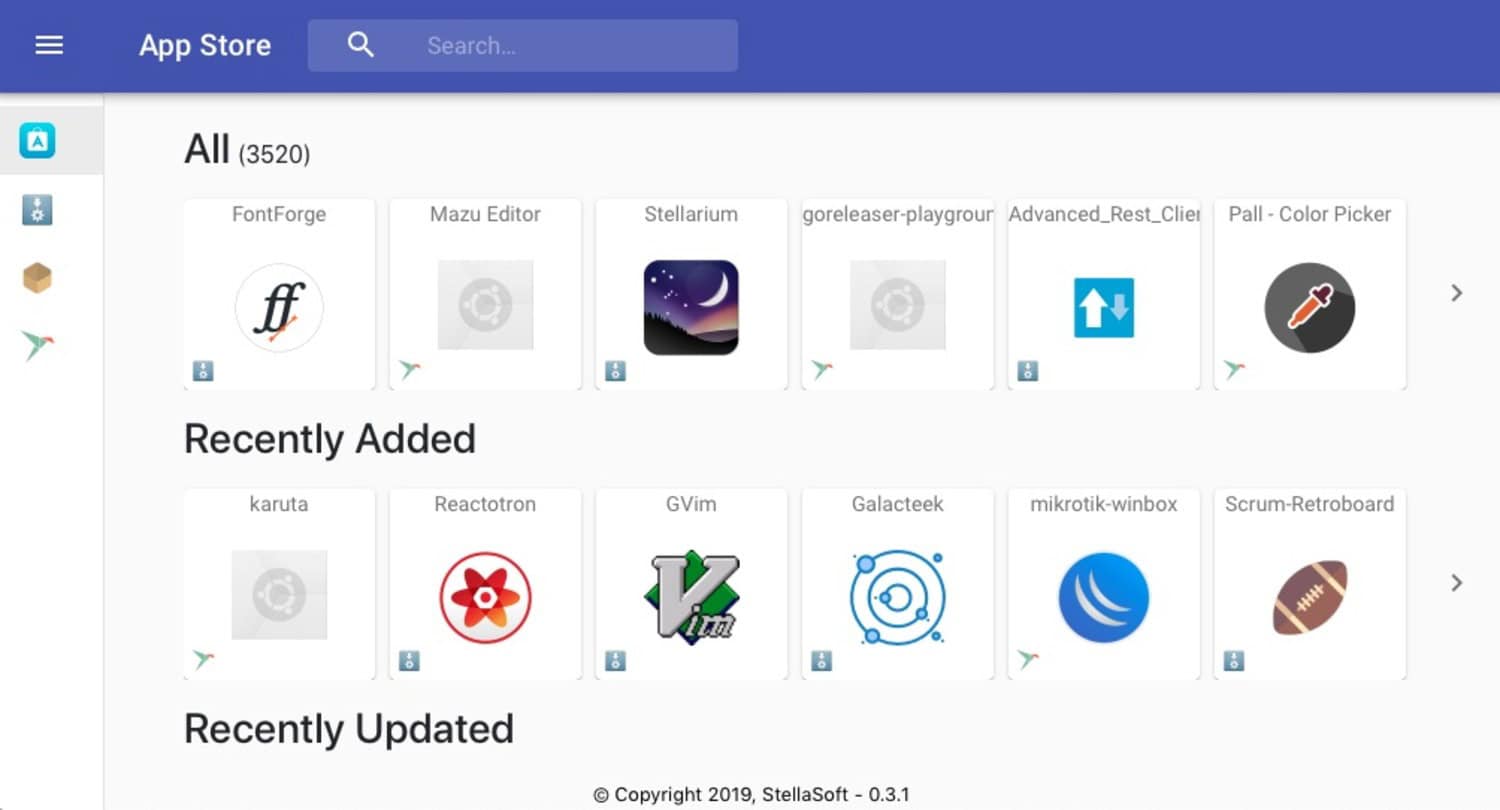The height and width of the screenshot is (810, 1500).
Task: Open the mikrotik-winbox blue circle icon
Action: [1104, 597]
